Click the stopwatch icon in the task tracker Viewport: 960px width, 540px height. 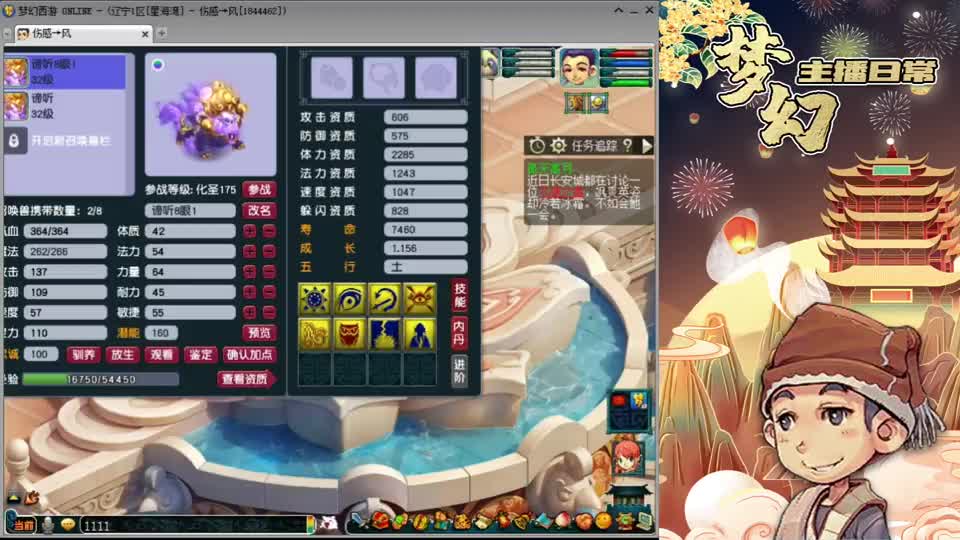click(x=537, y=146)
